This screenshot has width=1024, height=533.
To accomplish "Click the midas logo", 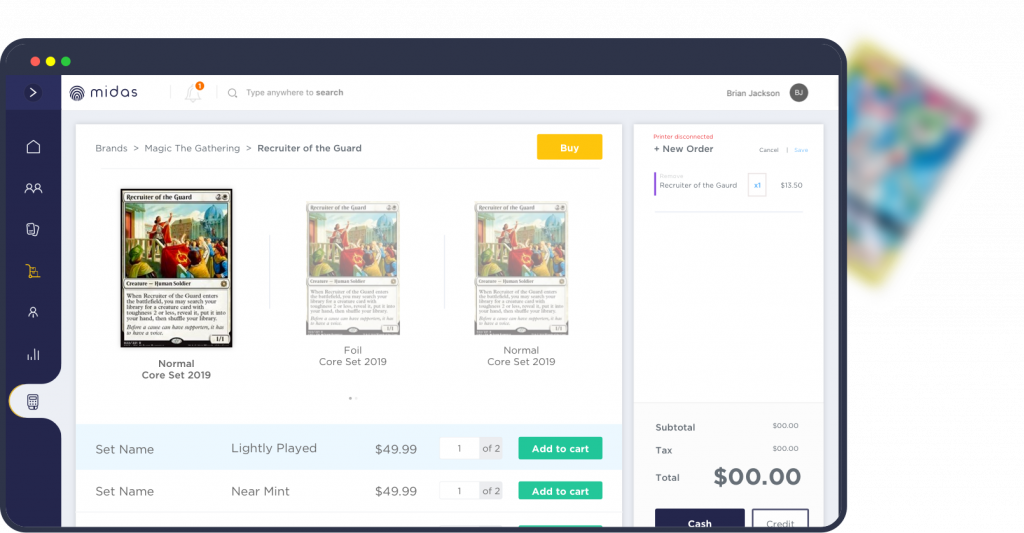I will 104,93.
